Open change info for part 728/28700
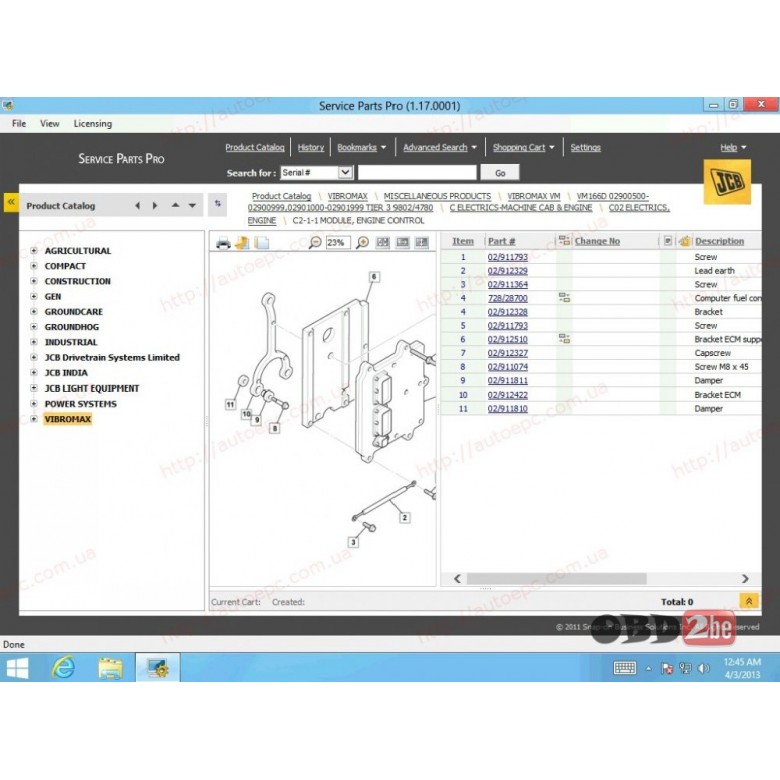The image size is (780, 780). pyautogui.click(x=564, y=298)
